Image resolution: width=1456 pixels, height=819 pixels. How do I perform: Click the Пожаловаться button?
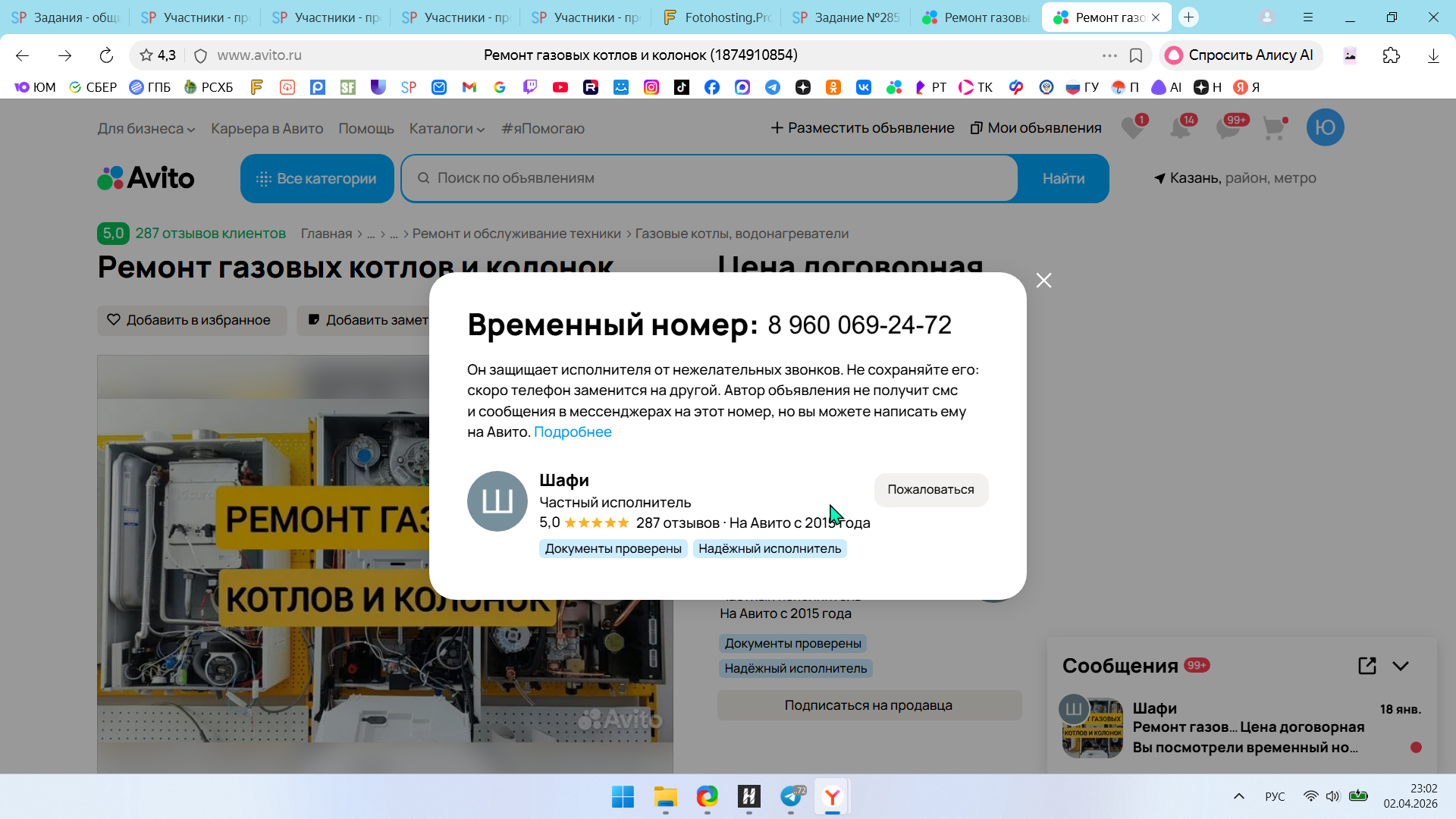click(930, 490)
